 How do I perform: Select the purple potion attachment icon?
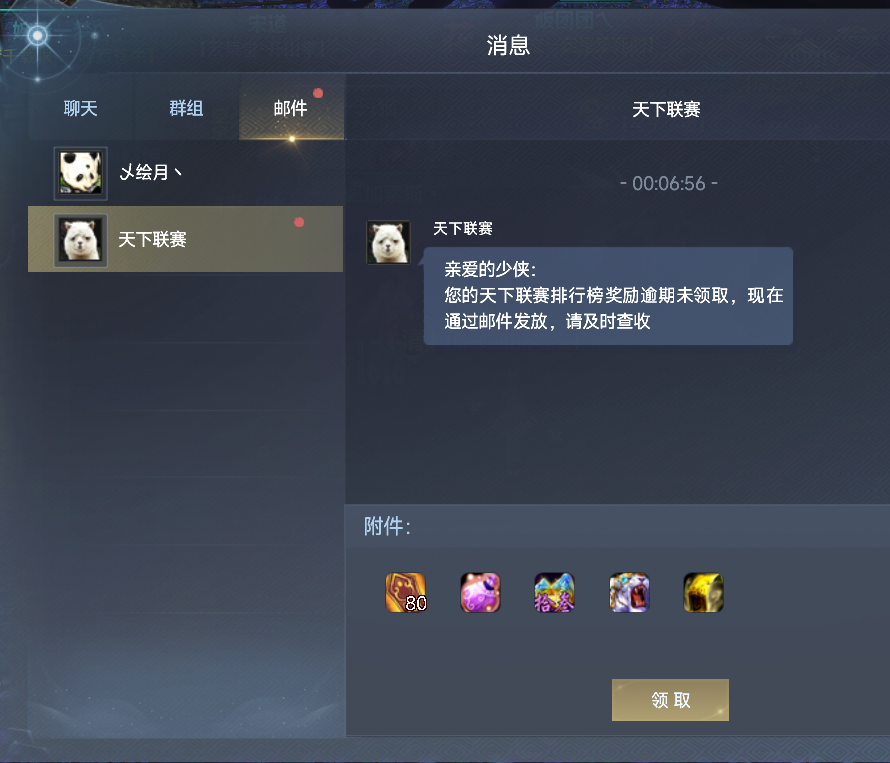coord(480,593)
